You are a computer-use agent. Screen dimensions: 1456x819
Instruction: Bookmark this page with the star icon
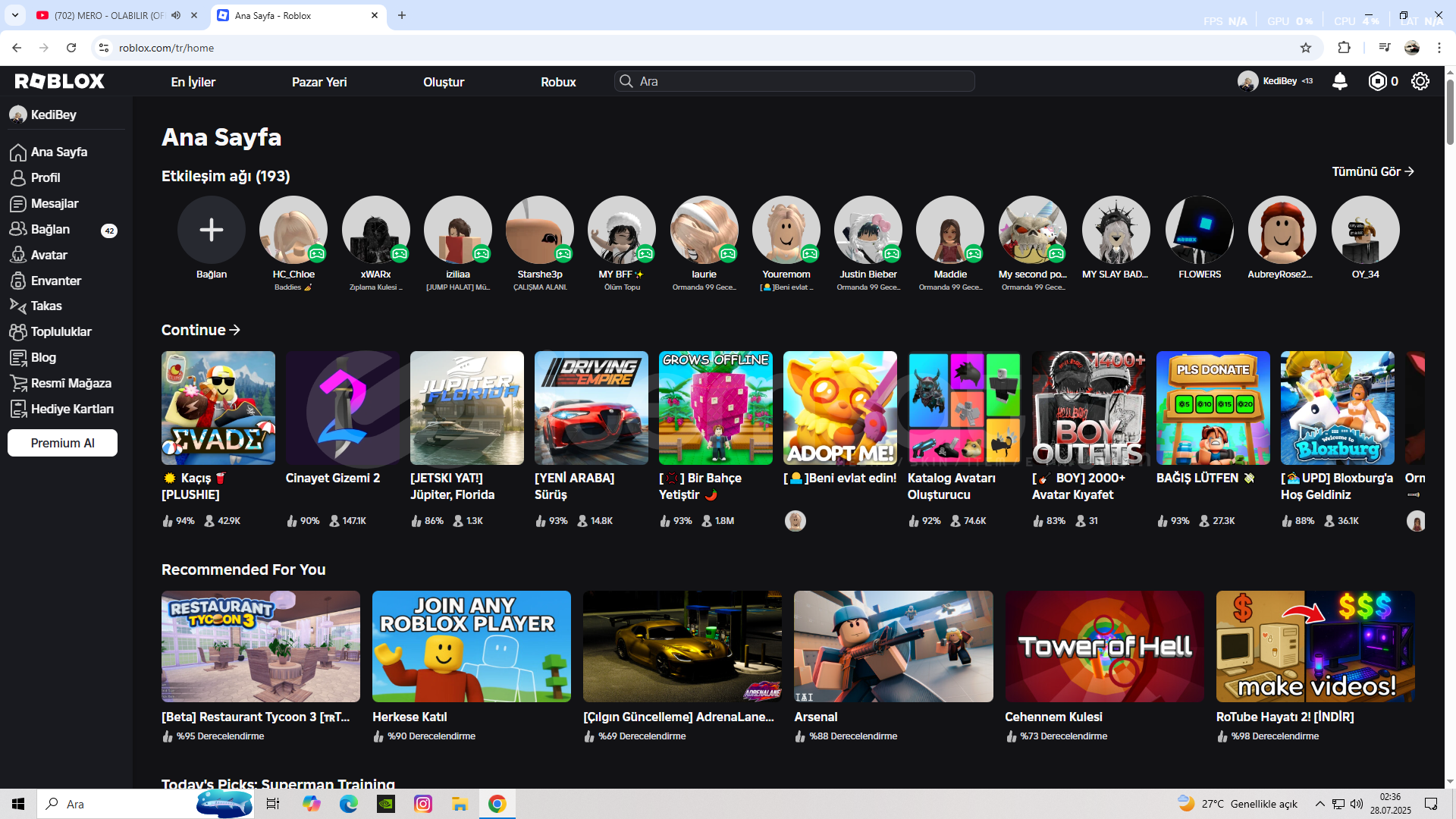tap(1306, 48)
